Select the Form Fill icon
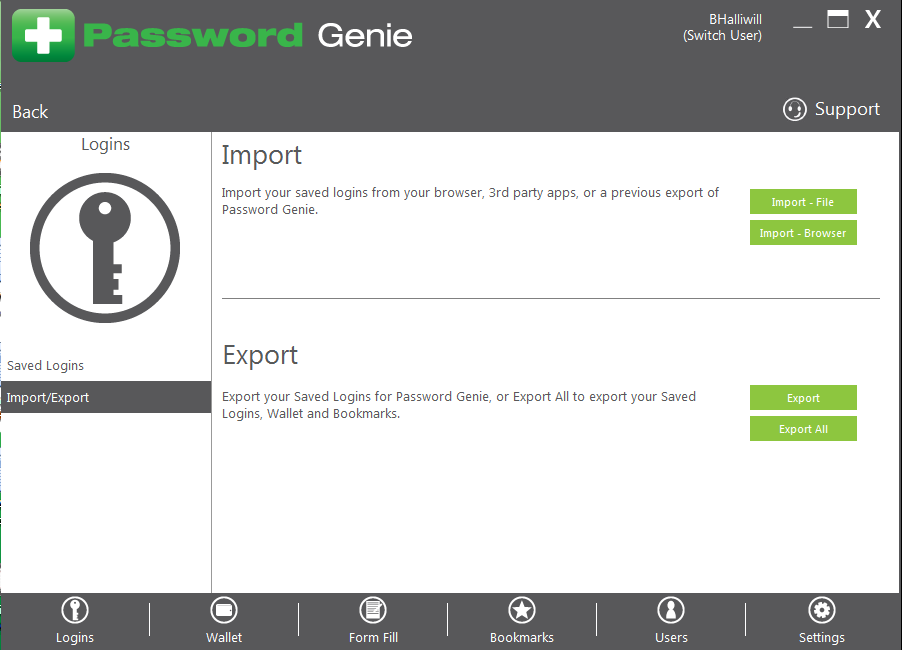The image size is (902, 650). click(x=373, y=610)
